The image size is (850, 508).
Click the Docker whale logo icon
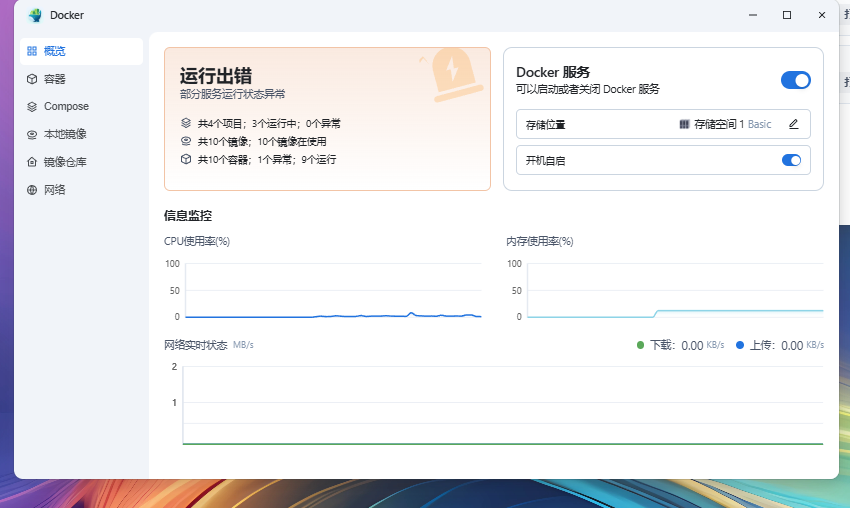click(35, 15)
